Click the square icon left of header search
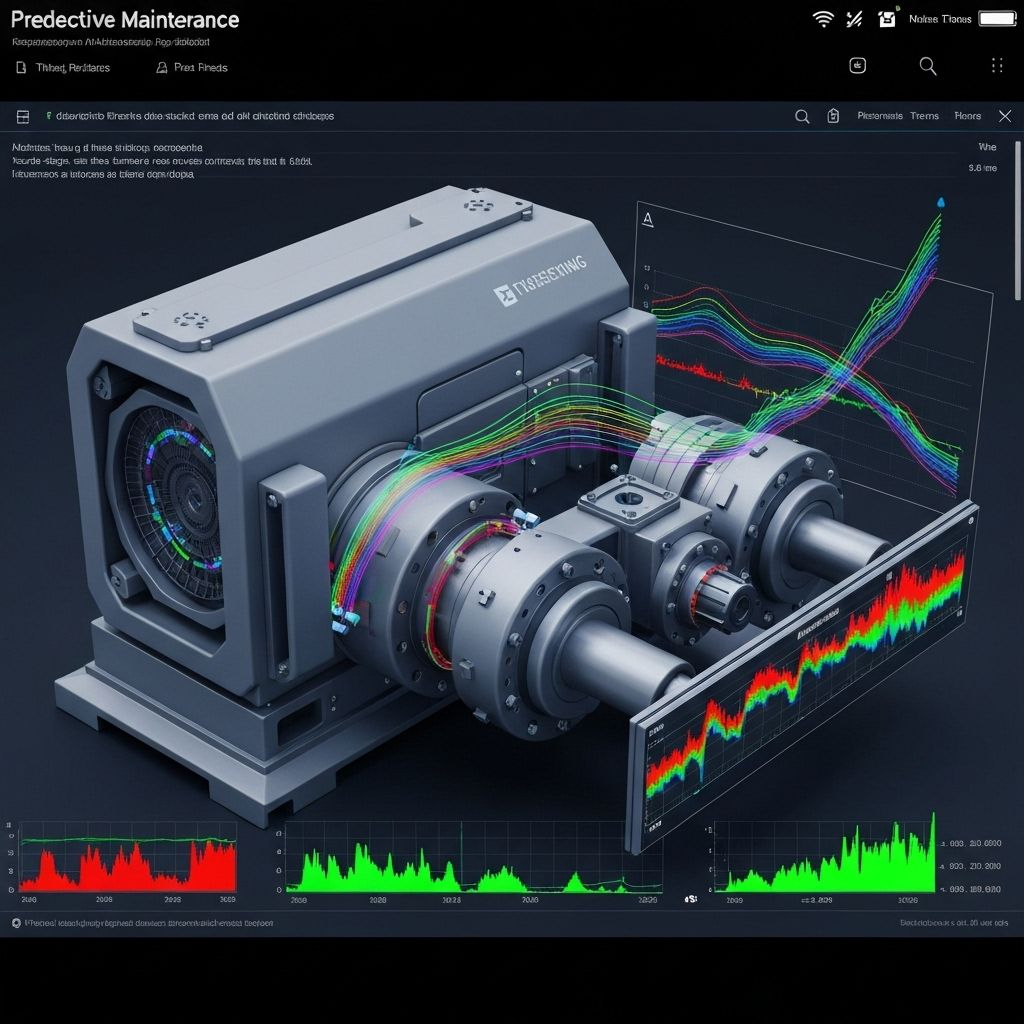 pyautogui.click(x=857, y=66)
